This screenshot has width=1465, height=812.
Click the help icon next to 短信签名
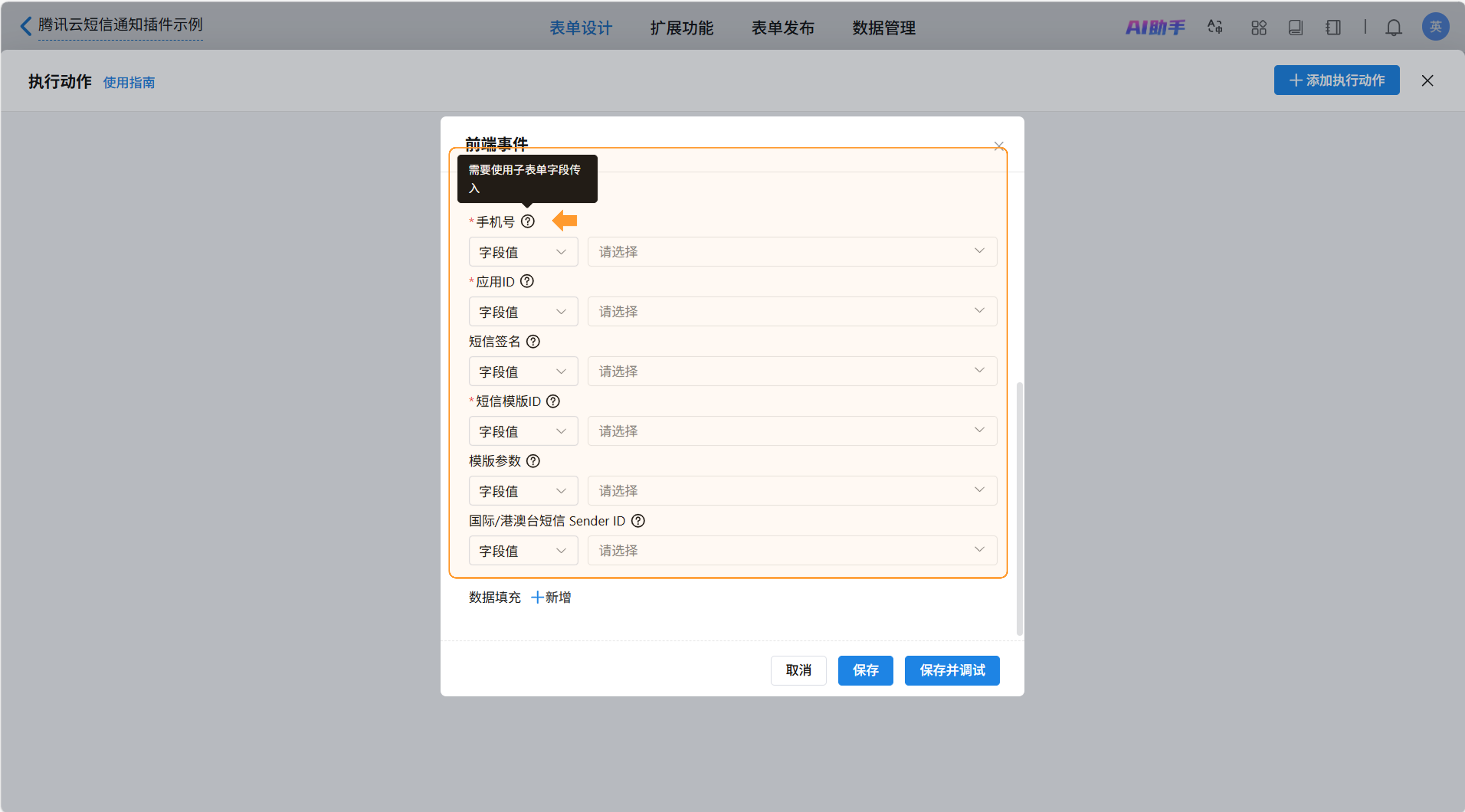[532, 341]
